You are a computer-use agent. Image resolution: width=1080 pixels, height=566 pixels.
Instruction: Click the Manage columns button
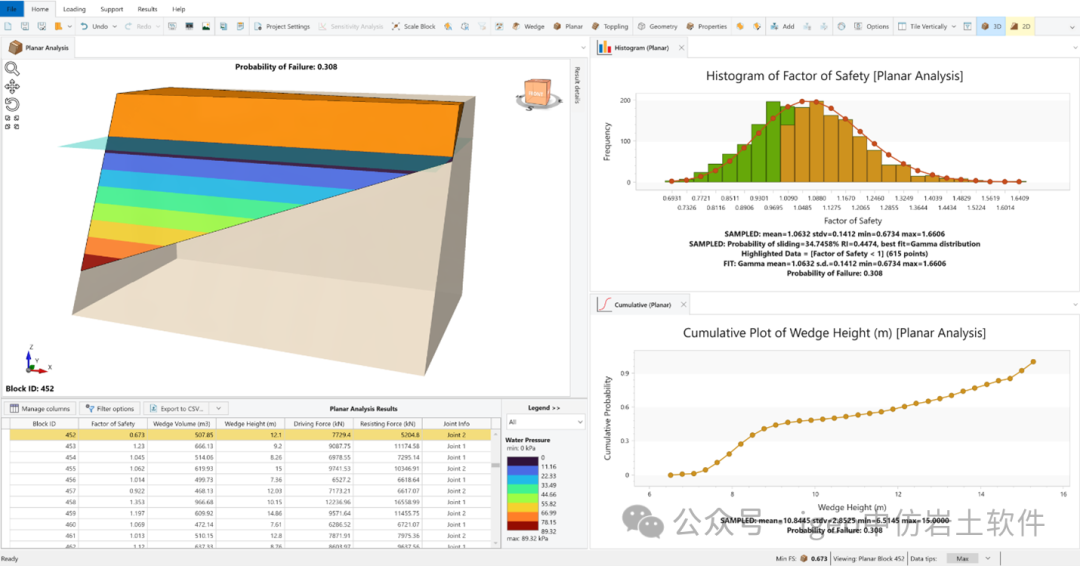click(40, 408)
